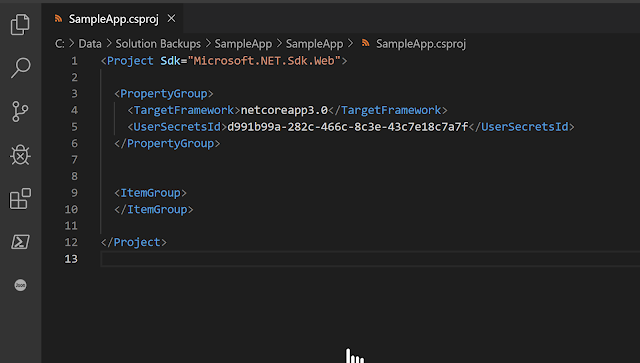The width and height of the screenshot is (640, 363).
Task: Click the opening PropertyGroup tag on line 3
Action: (x=164, y=94)
